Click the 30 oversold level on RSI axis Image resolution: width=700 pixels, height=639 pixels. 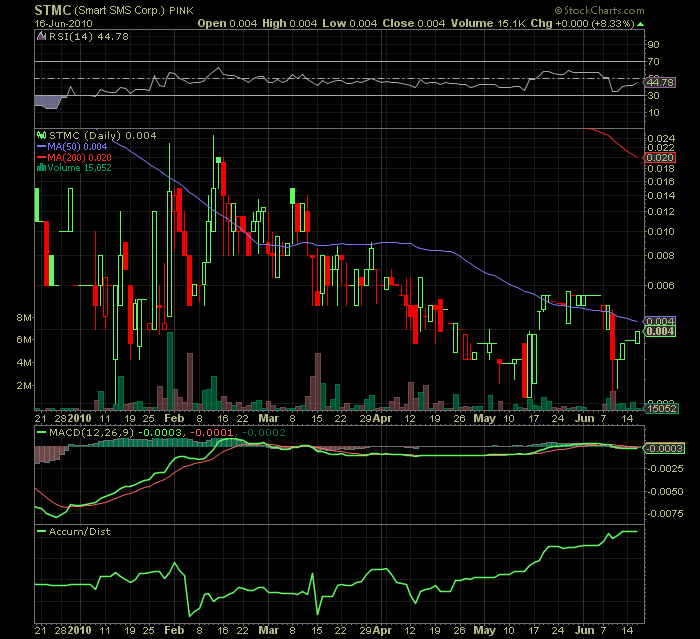click(654, 96)
